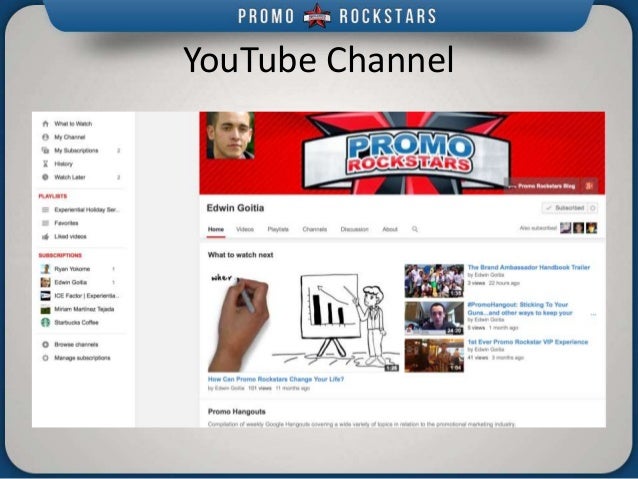Click the ICE Factor channel avatar
The image size is (638, 479).
tap(45, 296)
